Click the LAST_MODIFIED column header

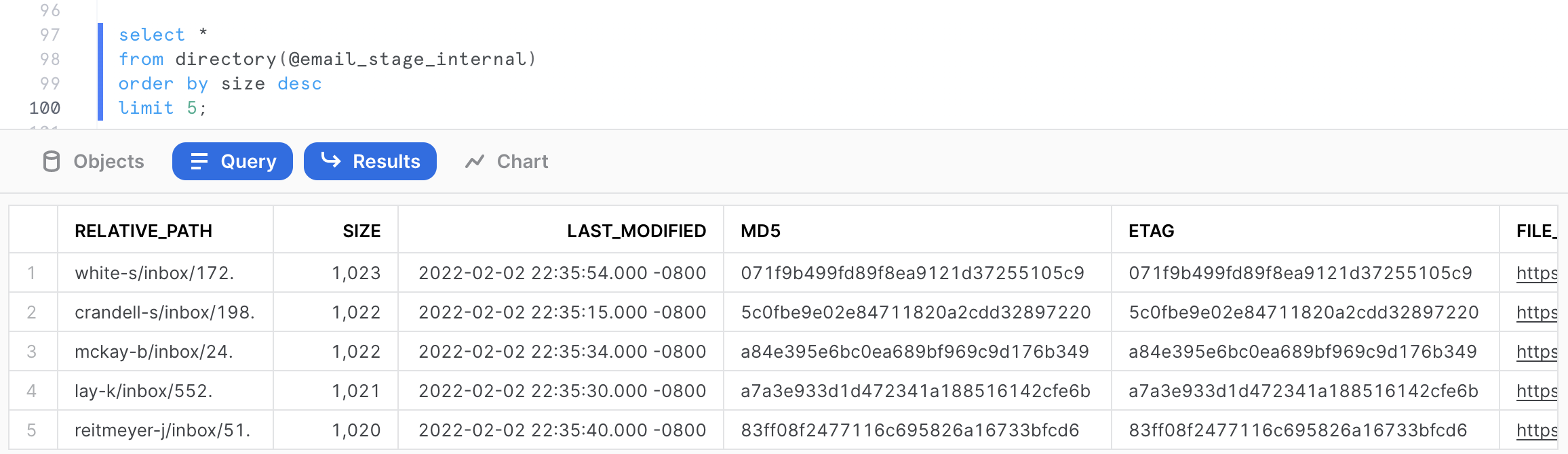pos(636,231)
